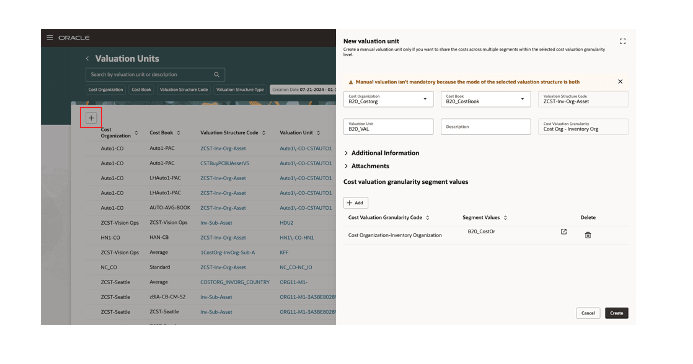Screen dimensions: 693x364
Task: Go back using the arrow beside Valuation Units
Action: coord(87,58)
